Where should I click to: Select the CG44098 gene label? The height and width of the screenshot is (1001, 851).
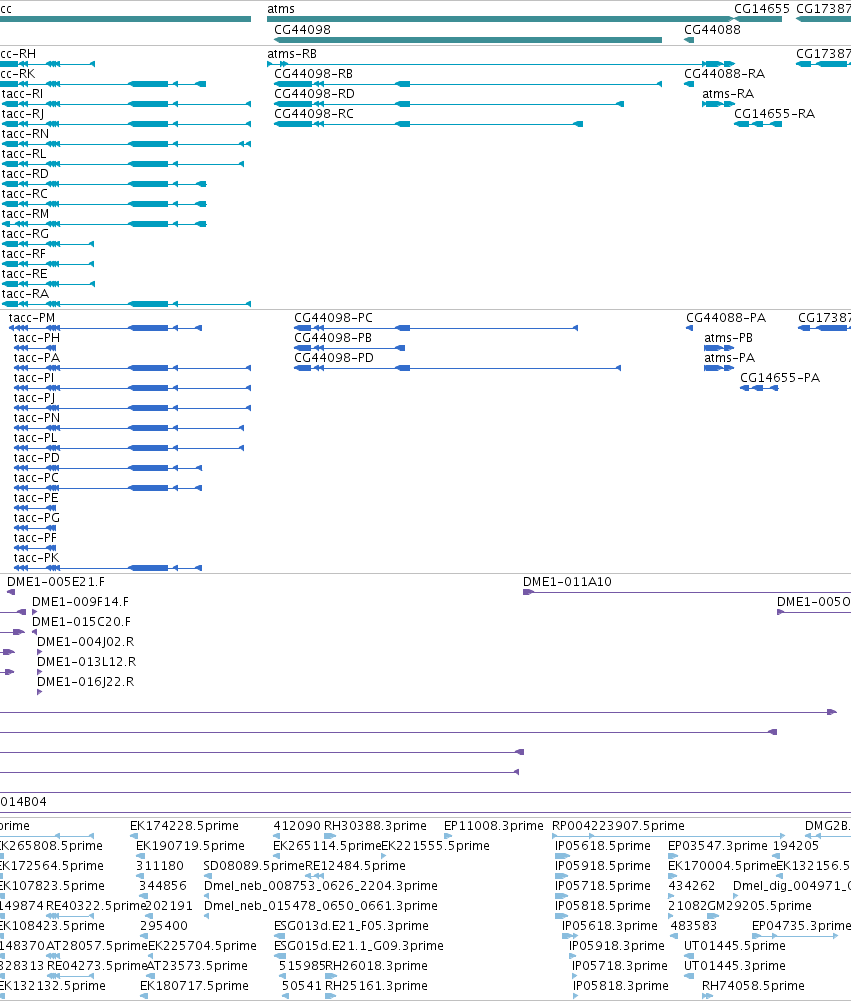click(303, 29)
